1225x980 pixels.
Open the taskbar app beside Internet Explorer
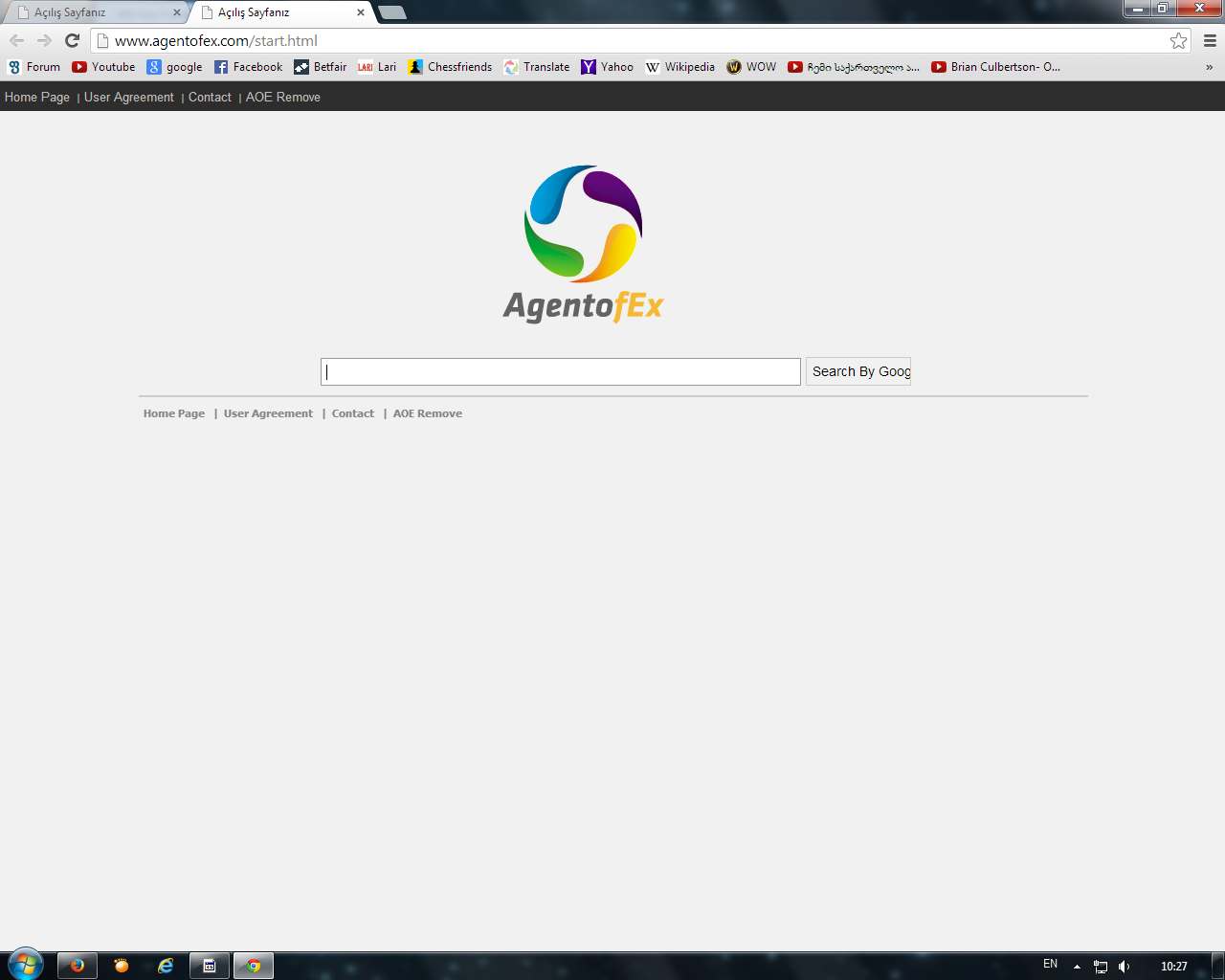point(210,966)
